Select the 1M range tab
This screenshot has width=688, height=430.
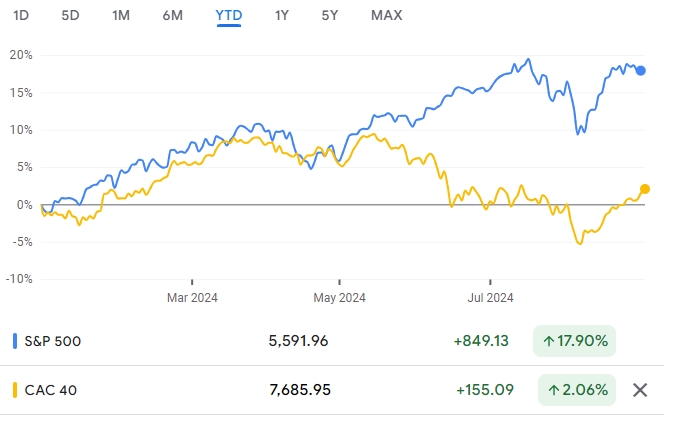(x=121, y=15)
